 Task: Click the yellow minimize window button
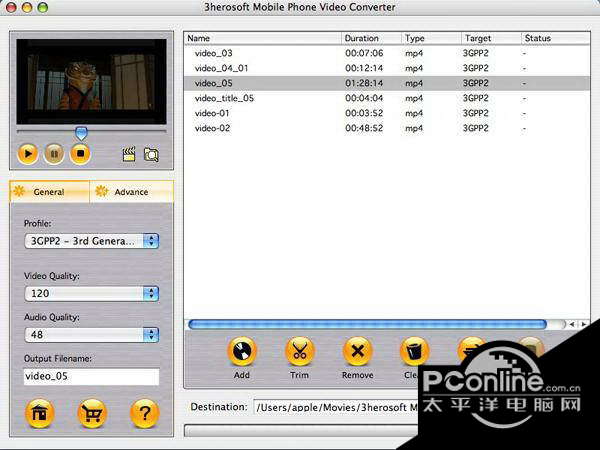[27, 7]
